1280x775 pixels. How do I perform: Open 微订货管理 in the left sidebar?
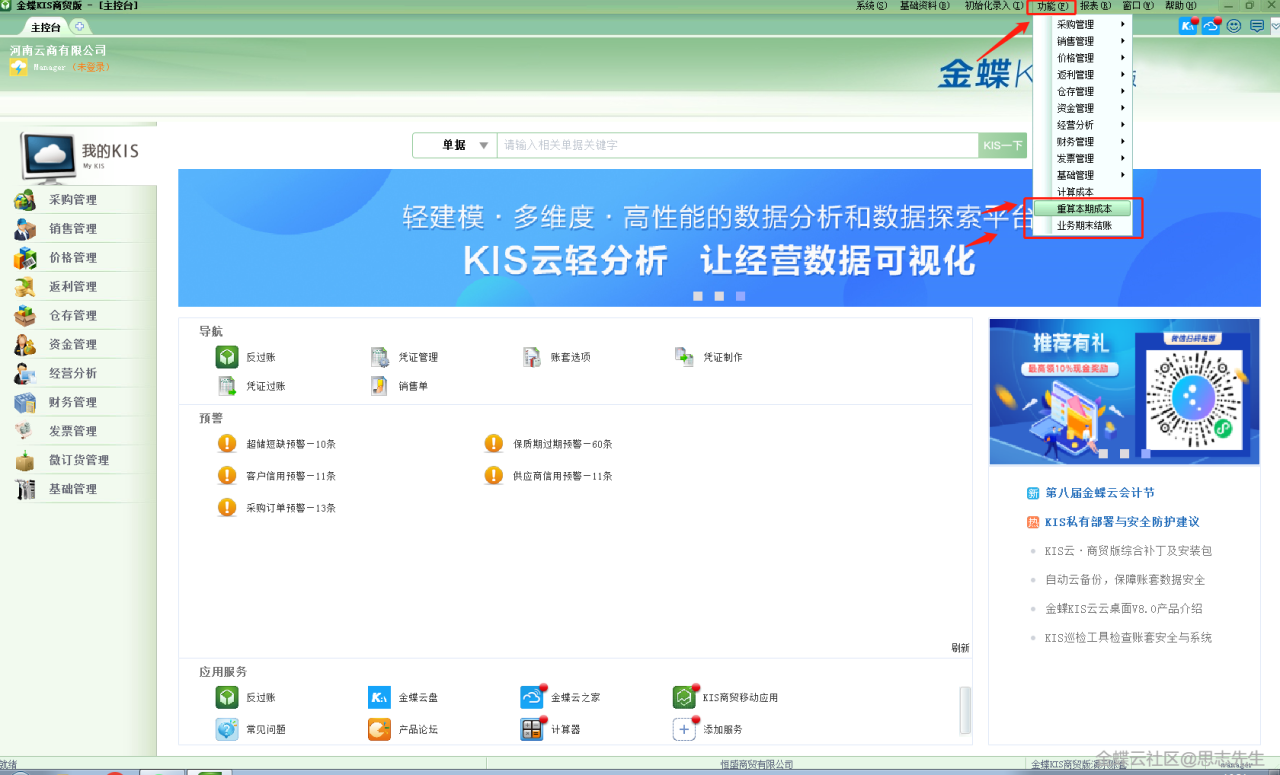(78, 461)
